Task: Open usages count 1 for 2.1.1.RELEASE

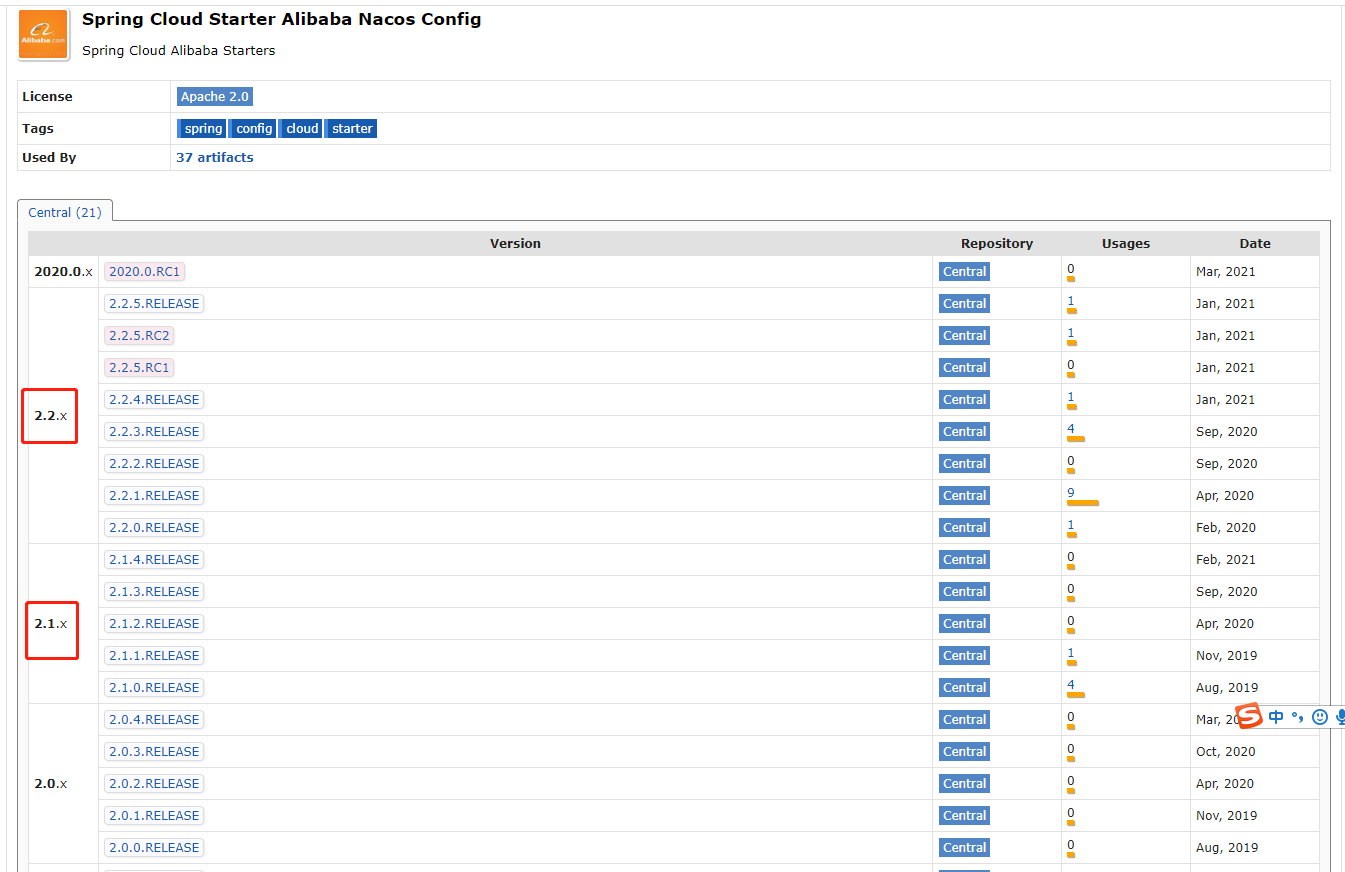Action: pyautogui.click(x=1071, y=653)
